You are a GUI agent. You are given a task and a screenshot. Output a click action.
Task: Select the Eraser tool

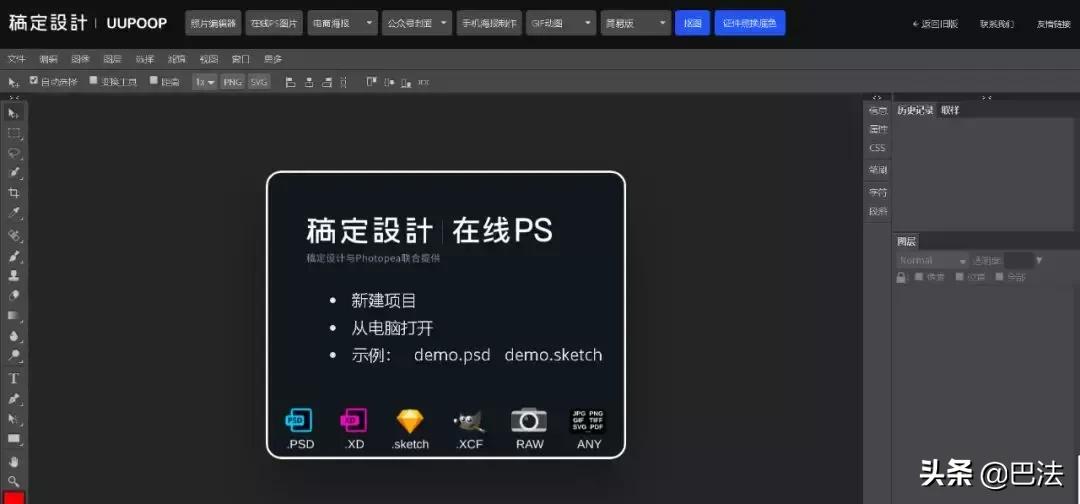point(14,295)
